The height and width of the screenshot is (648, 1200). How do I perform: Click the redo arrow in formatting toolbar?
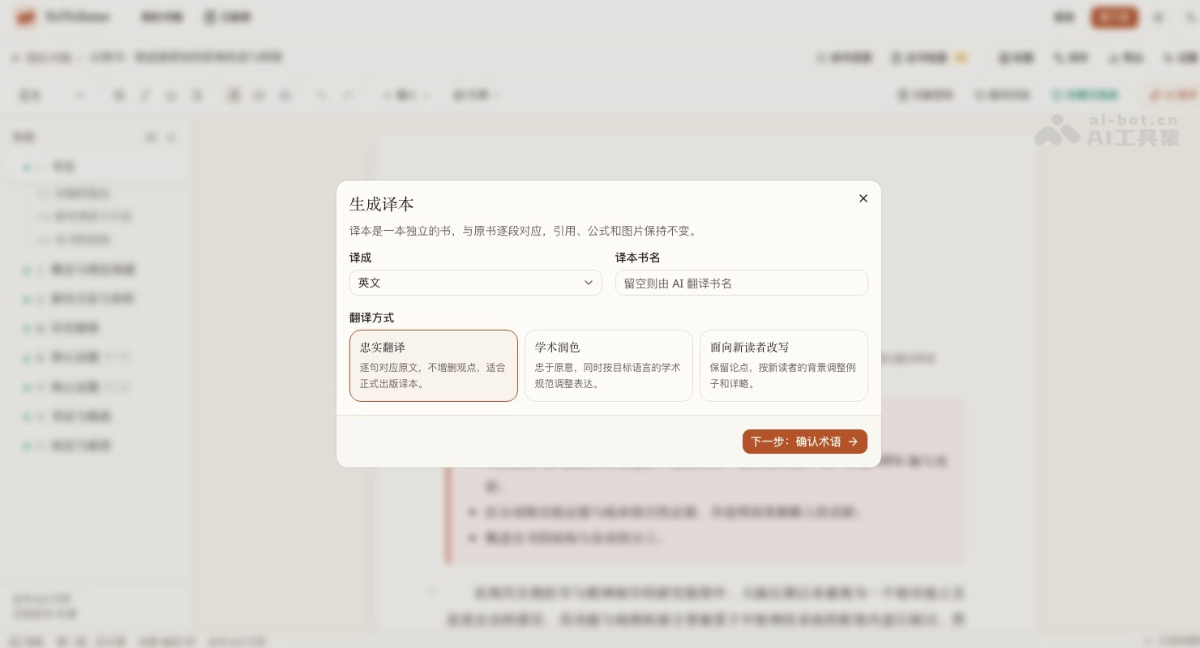[347, 96]
